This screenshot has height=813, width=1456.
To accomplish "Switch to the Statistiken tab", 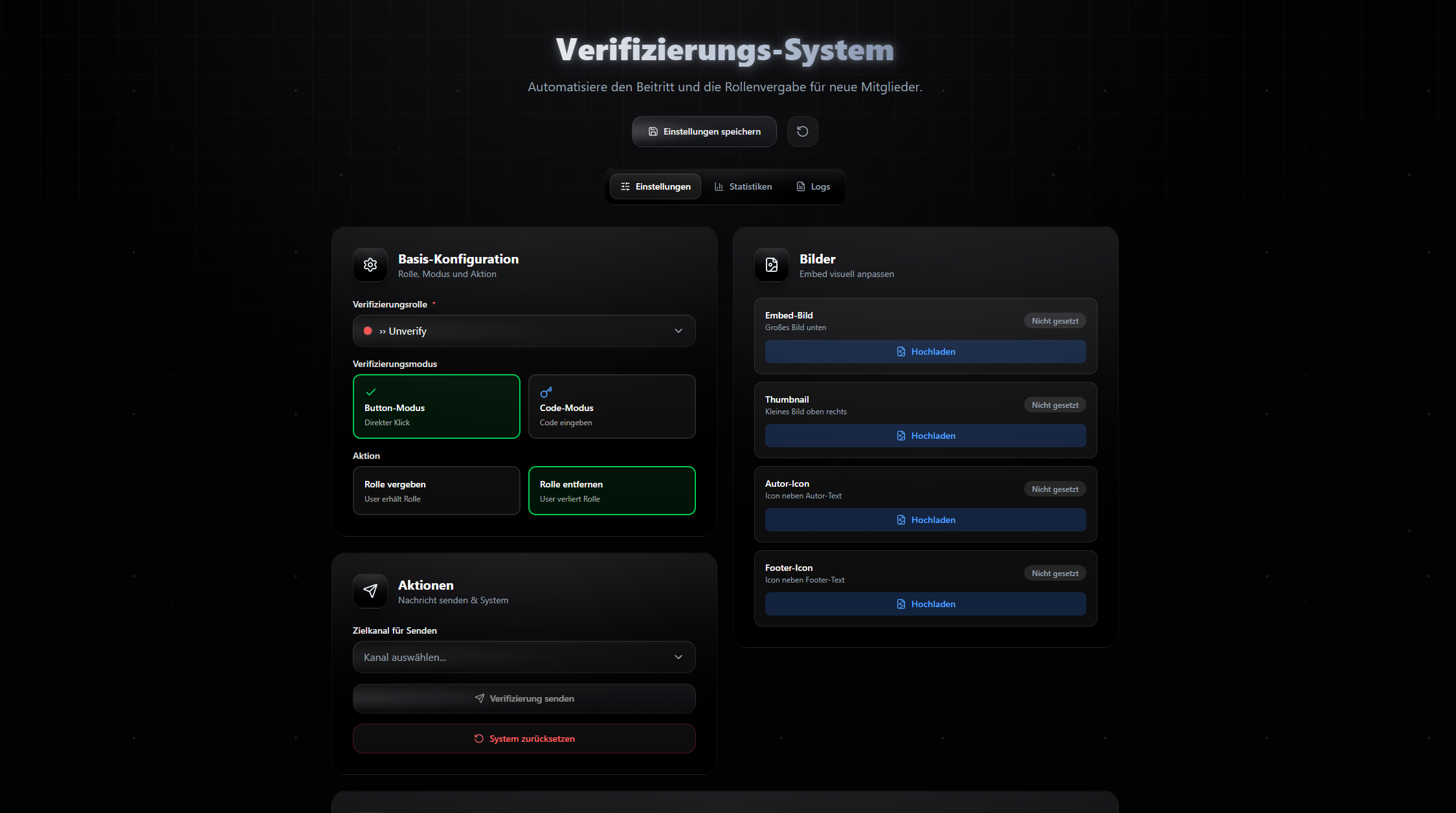I will (x=743, y=186).
